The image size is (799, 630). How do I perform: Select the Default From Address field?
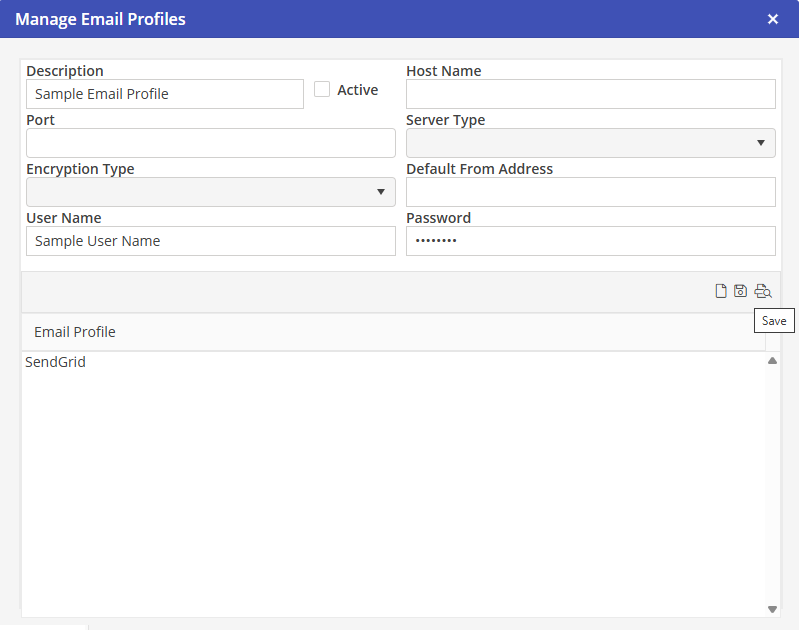(590, 192)
